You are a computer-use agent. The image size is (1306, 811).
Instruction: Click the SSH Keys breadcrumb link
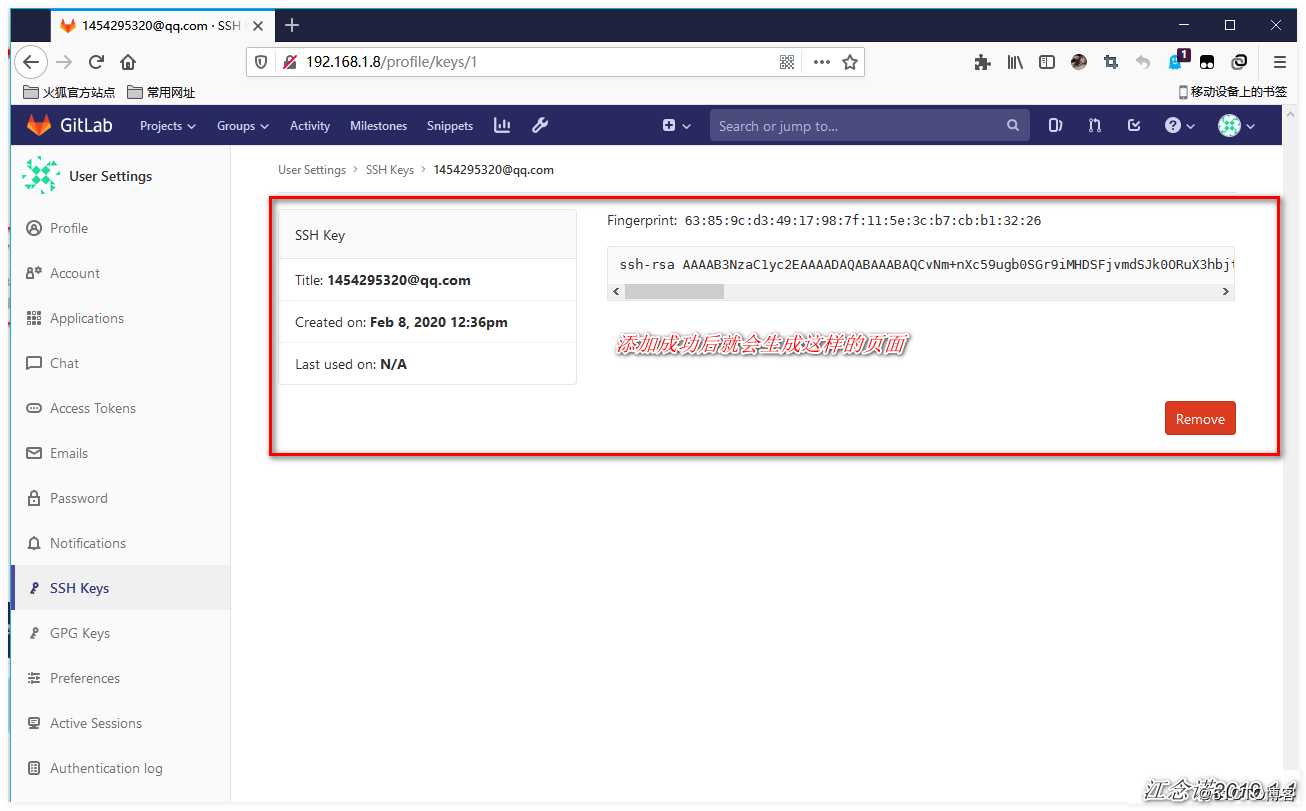pos(390,170)
